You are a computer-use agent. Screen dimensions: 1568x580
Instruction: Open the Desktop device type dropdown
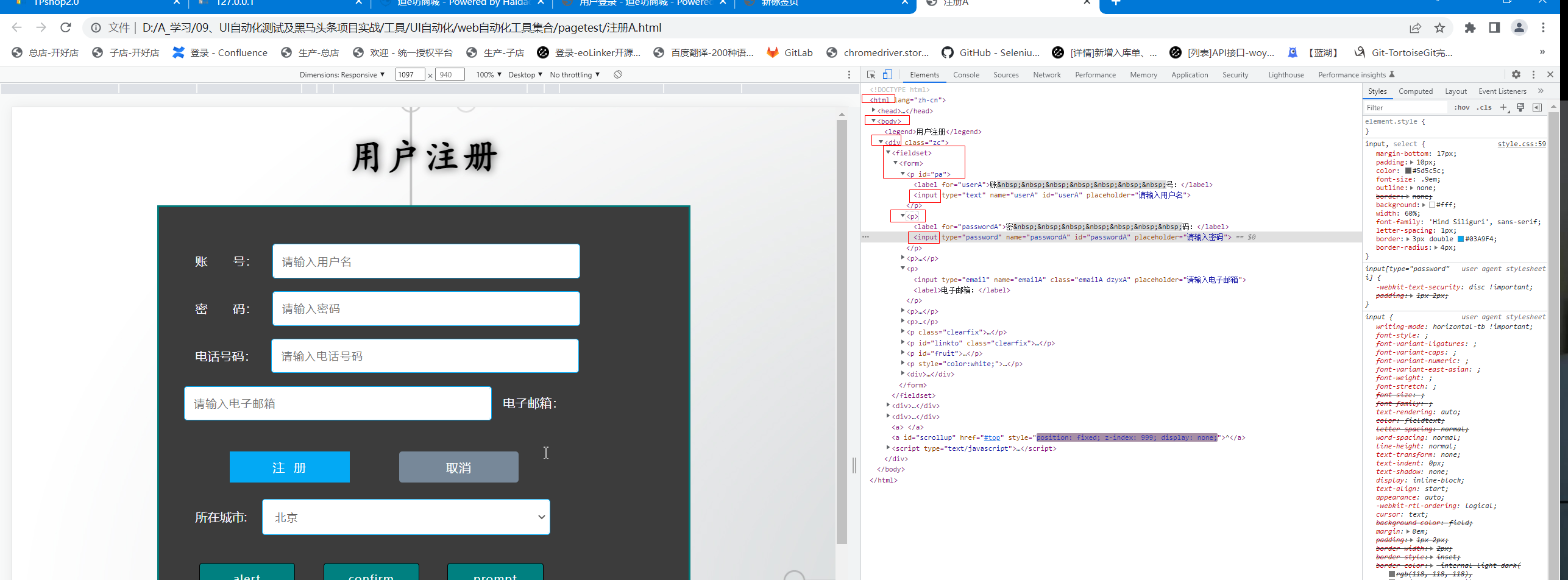click(525, 74)
